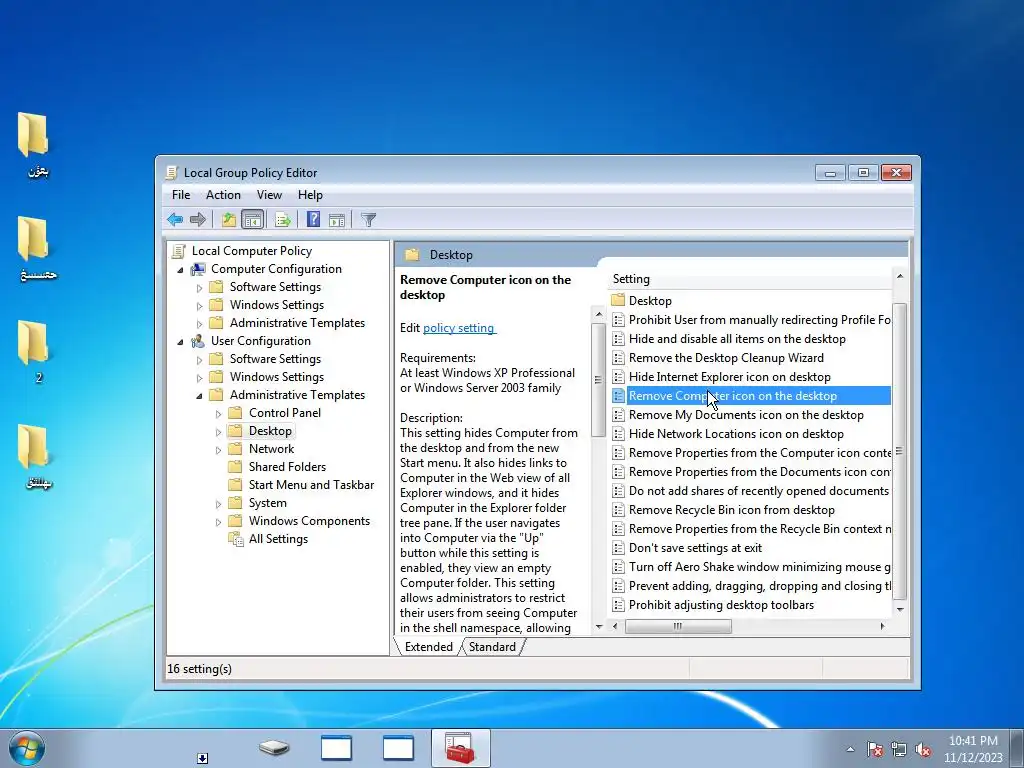Expand Windows Settings under Computer Configuration
This screenshot has height=768, width=1024.
[199, 305]
